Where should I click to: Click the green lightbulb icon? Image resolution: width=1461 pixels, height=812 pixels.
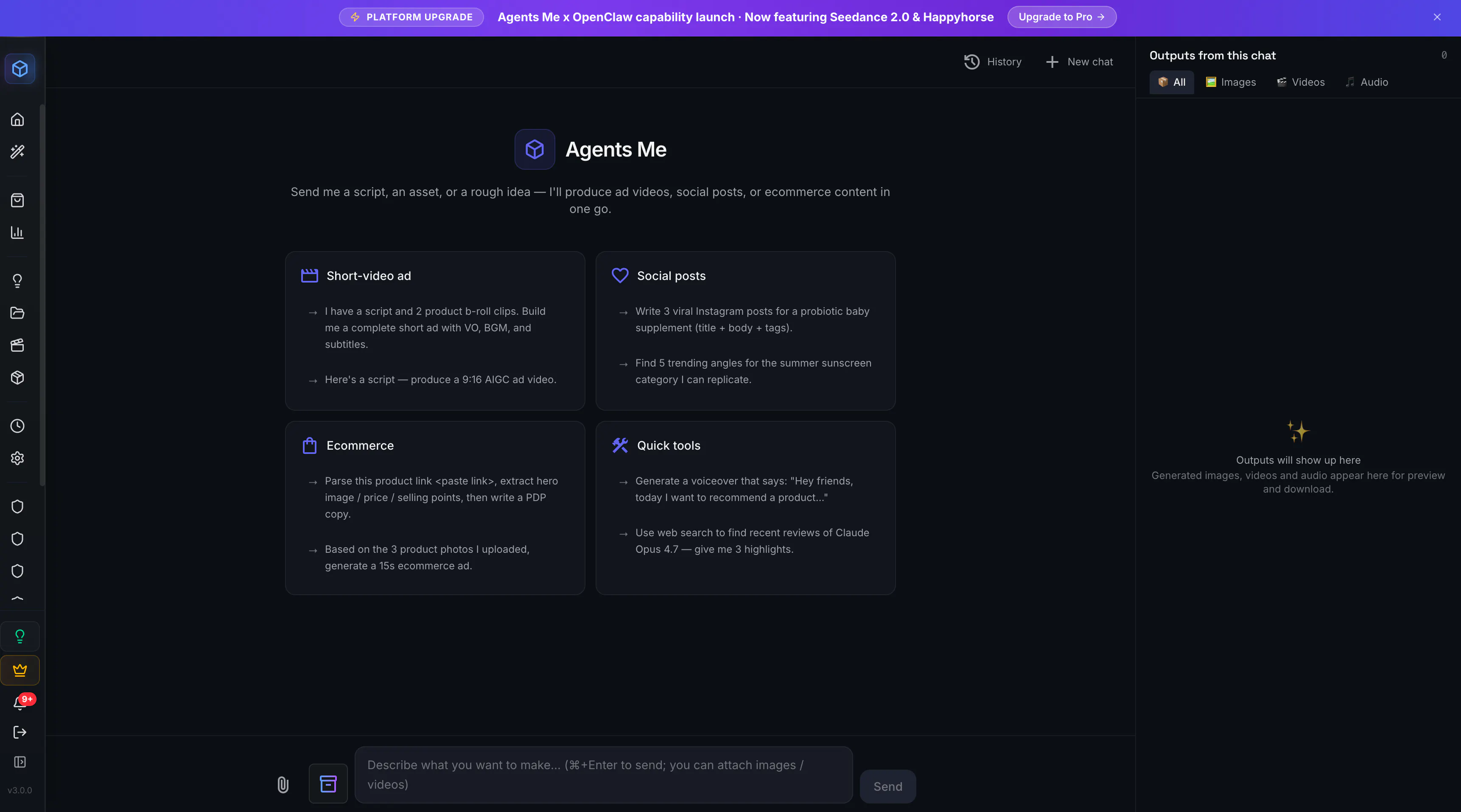20,636
